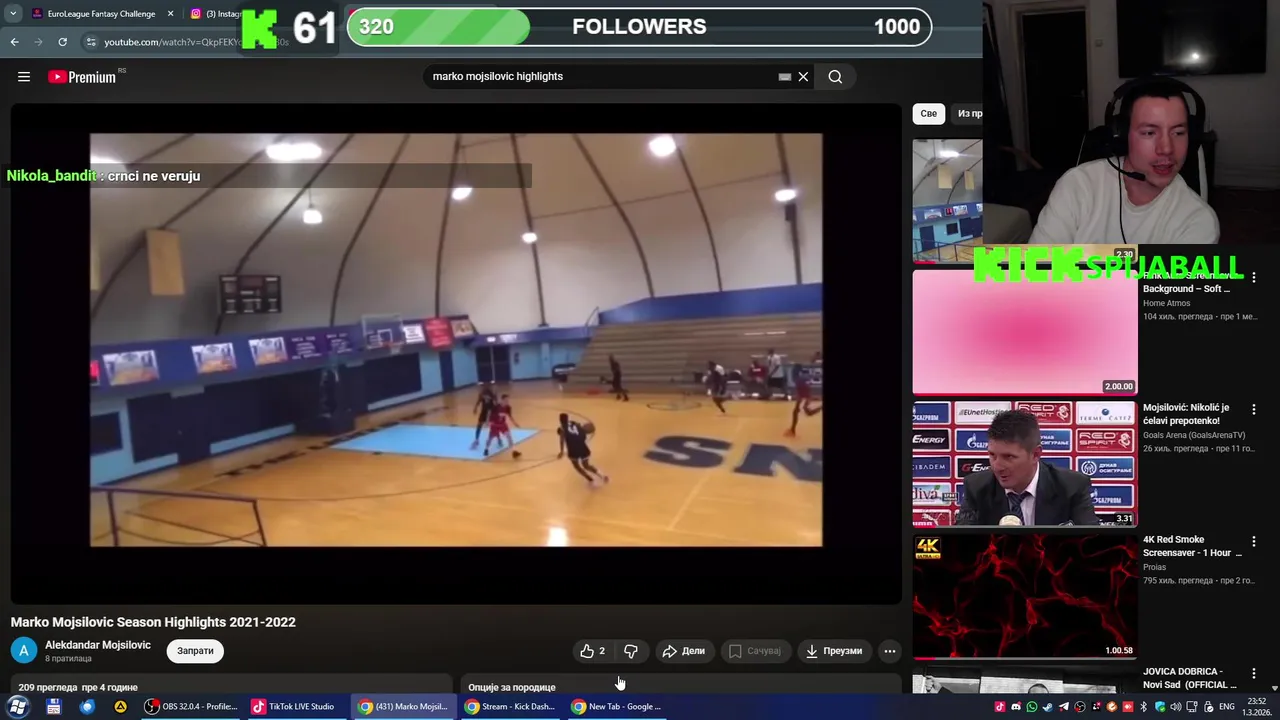
Task: Switch to Stream - Kick Dashboard taskbar window
Action: point(510,707)
